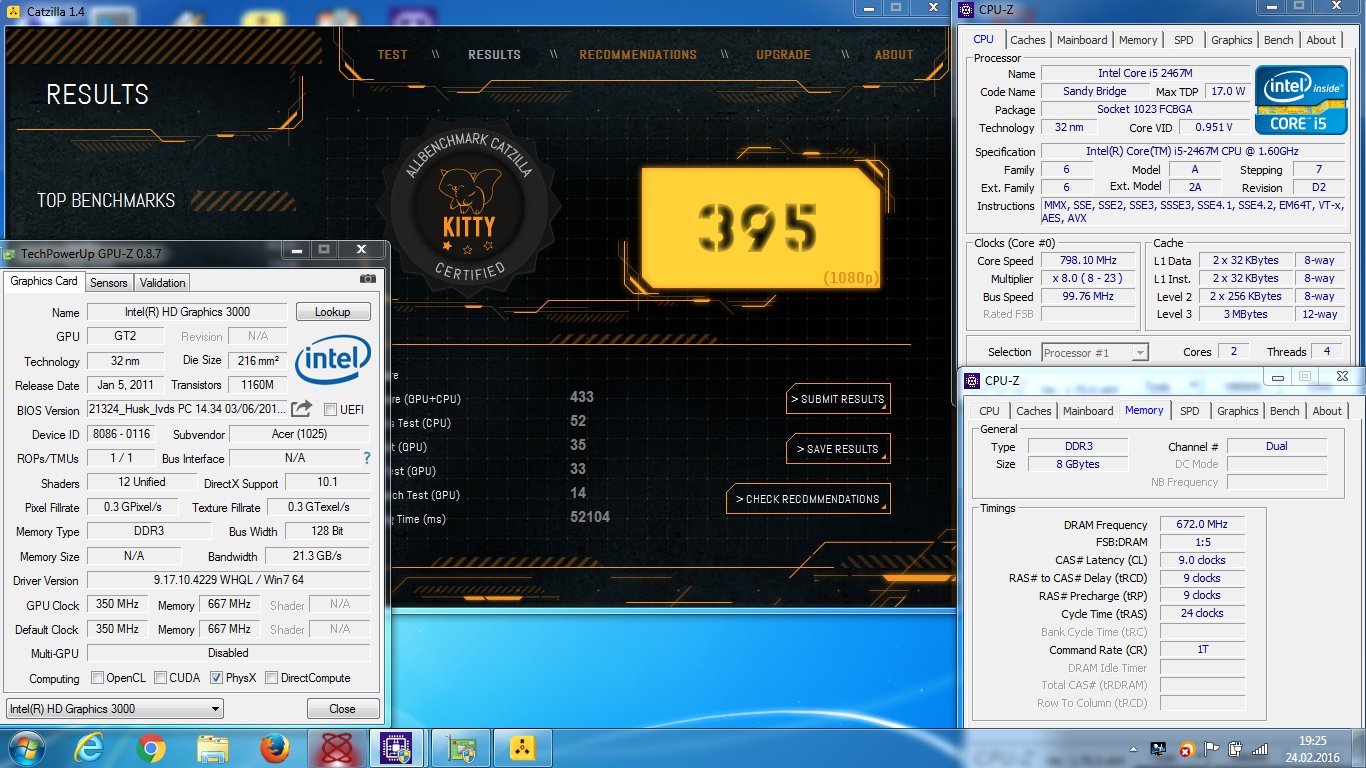
Task: Click the Action Center flag tray icon
Action: [1211, 748]
